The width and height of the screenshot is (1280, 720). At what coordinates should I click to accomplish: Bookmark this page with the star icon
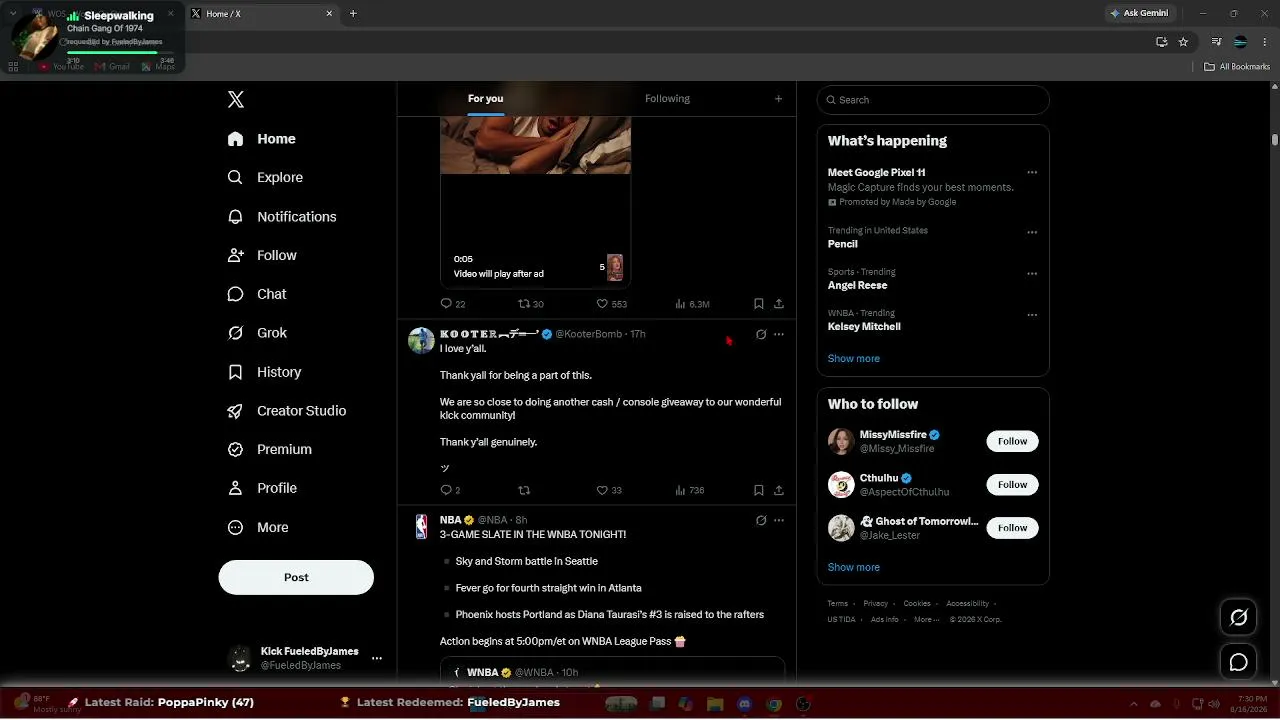pos(1183,42)
